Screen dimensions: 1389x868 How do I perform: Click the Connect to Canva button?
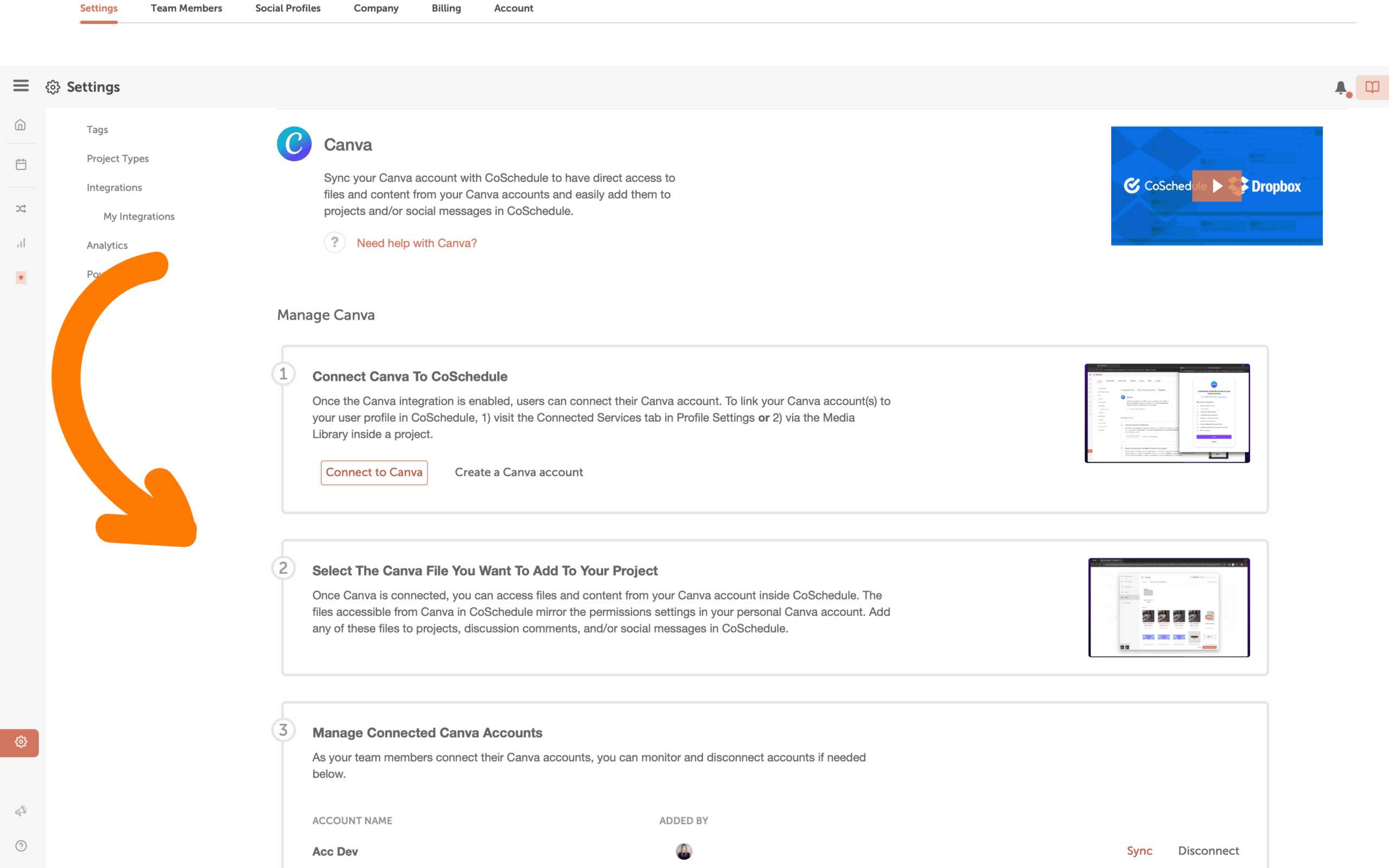pyautogui.click(x=374, y=473)
